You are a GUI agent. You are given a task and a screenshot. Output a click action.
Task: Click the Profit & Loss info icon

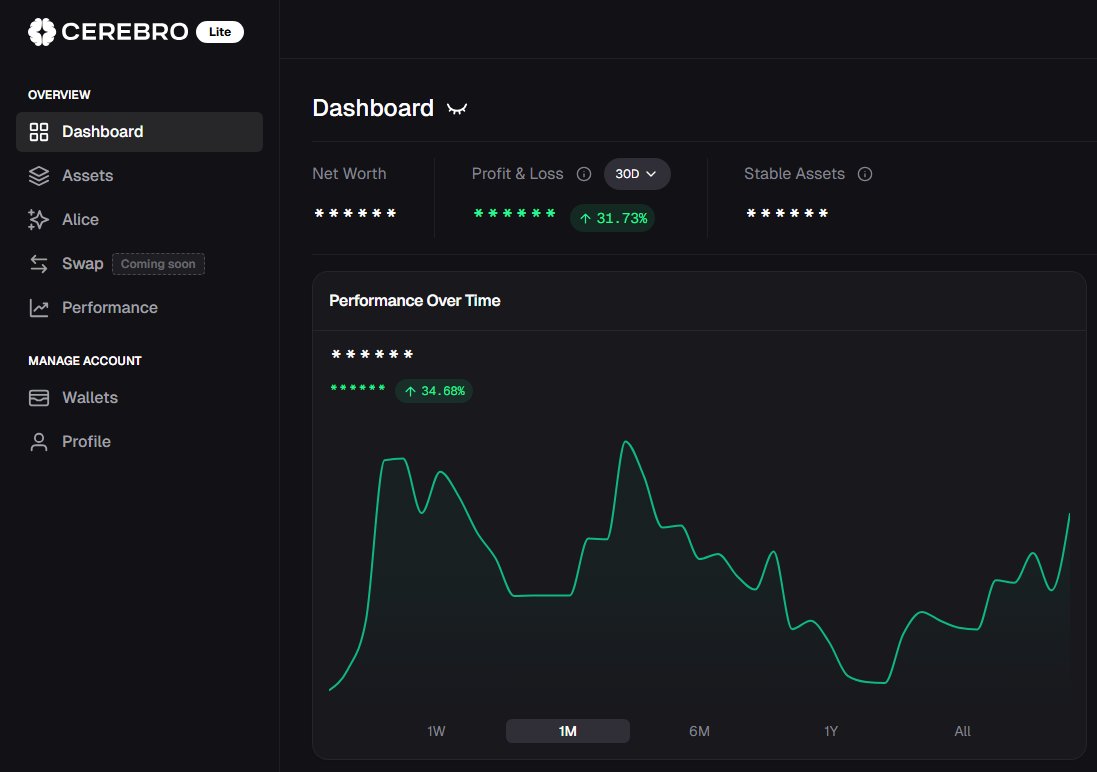[x=584, y=173]
